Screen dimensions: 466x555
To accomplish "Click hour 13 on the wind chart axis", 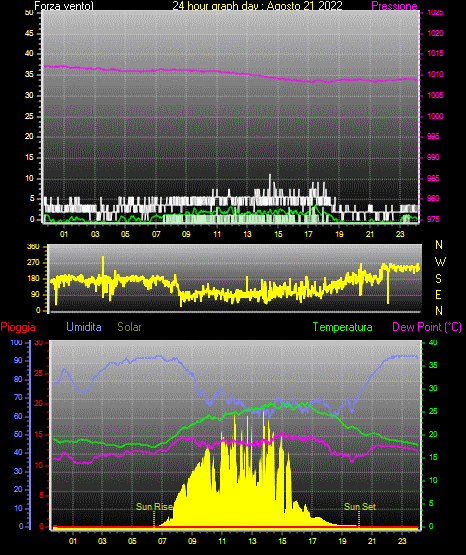I will click(247, 234).
